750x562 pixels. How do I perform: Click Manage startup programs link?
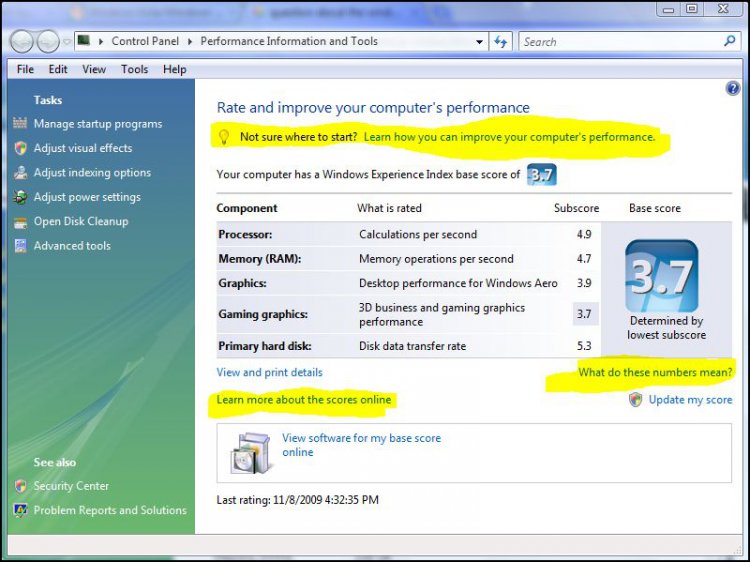(98, 124)
